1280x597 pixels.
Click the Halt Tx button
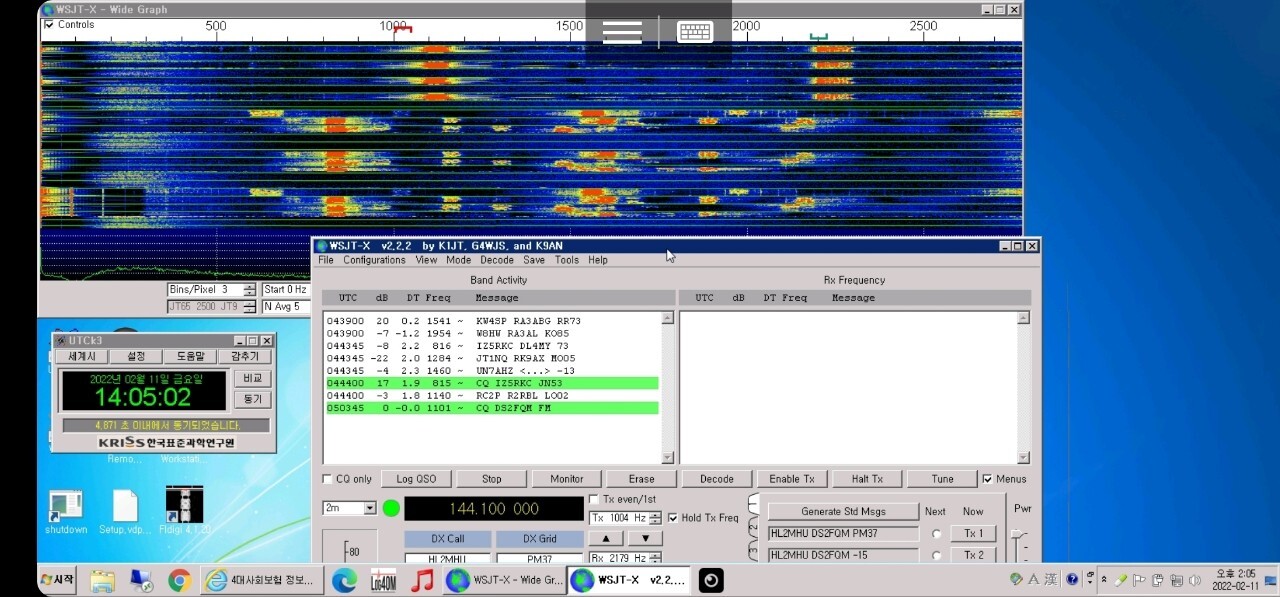868,479
